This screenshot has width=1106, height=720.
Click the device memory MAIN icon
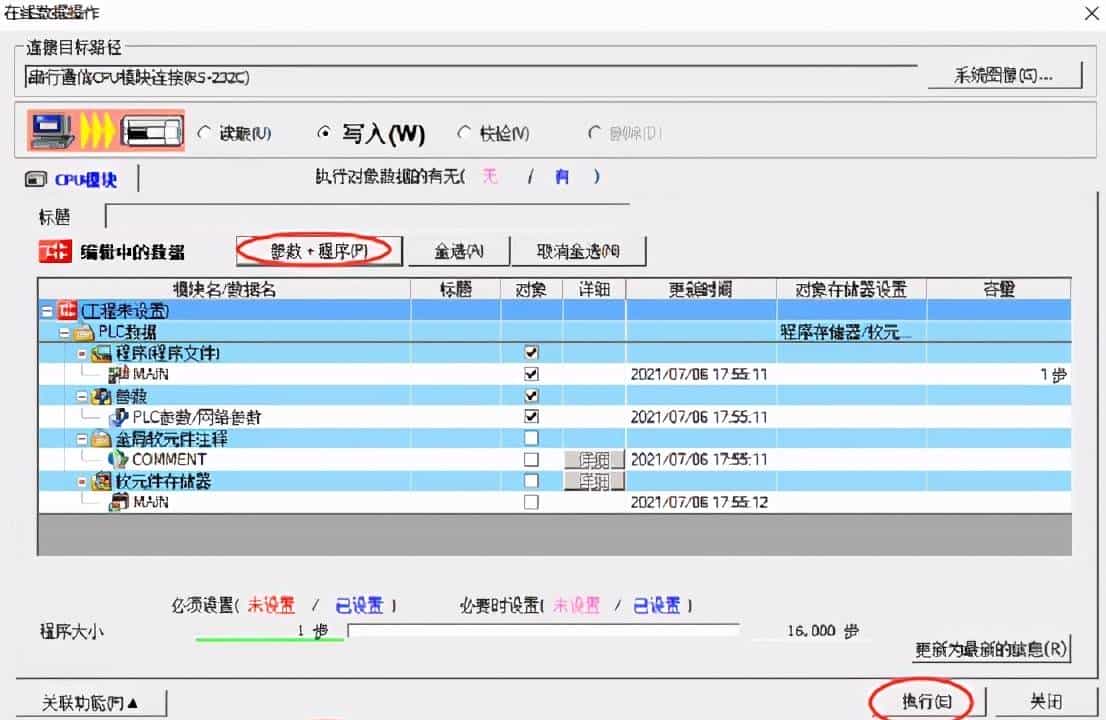pyautogui.click(x=118, y=500)
